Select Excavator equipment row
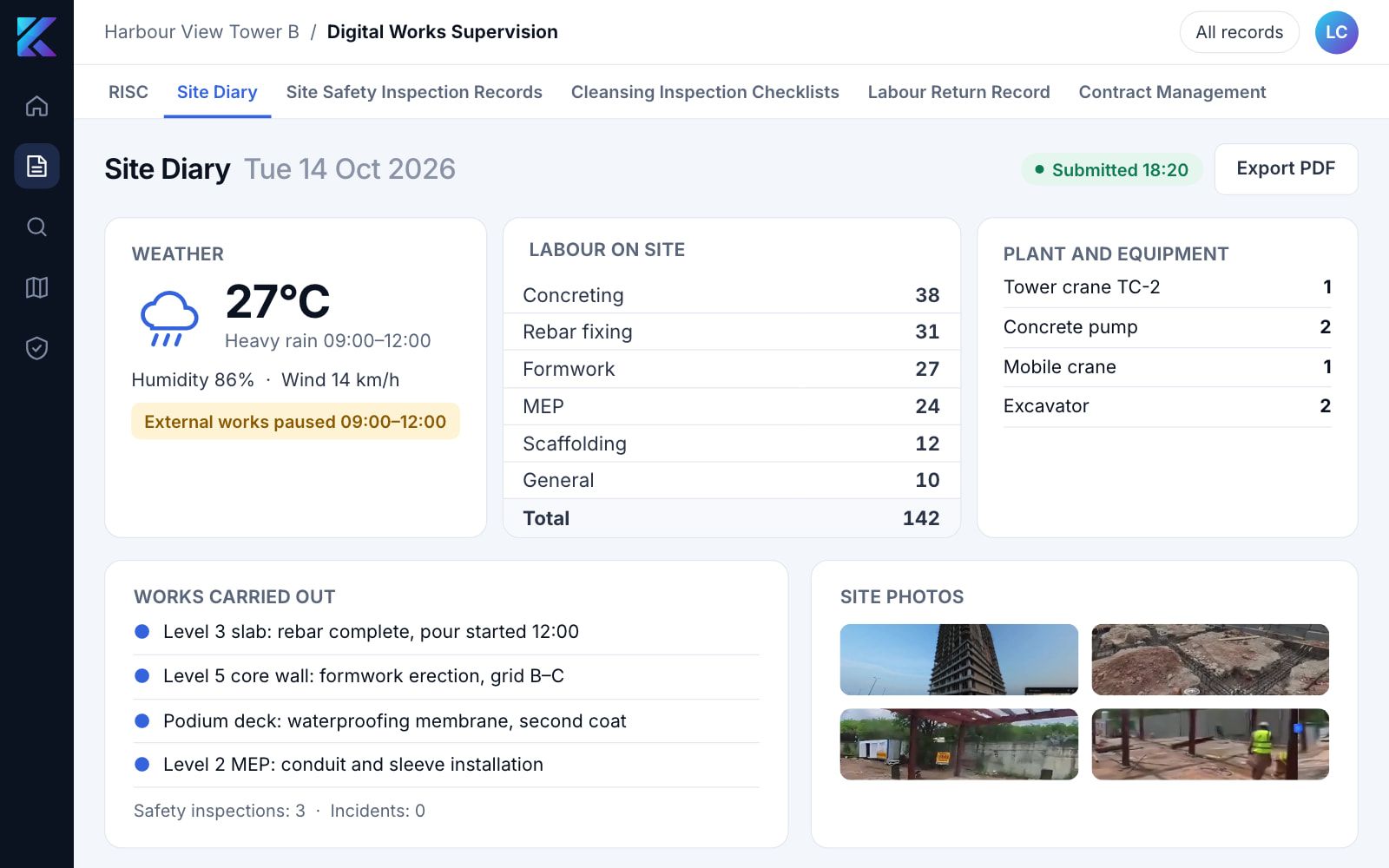Image resolution: width=1389 pixels, height=868 pixels. [1167, 406]
